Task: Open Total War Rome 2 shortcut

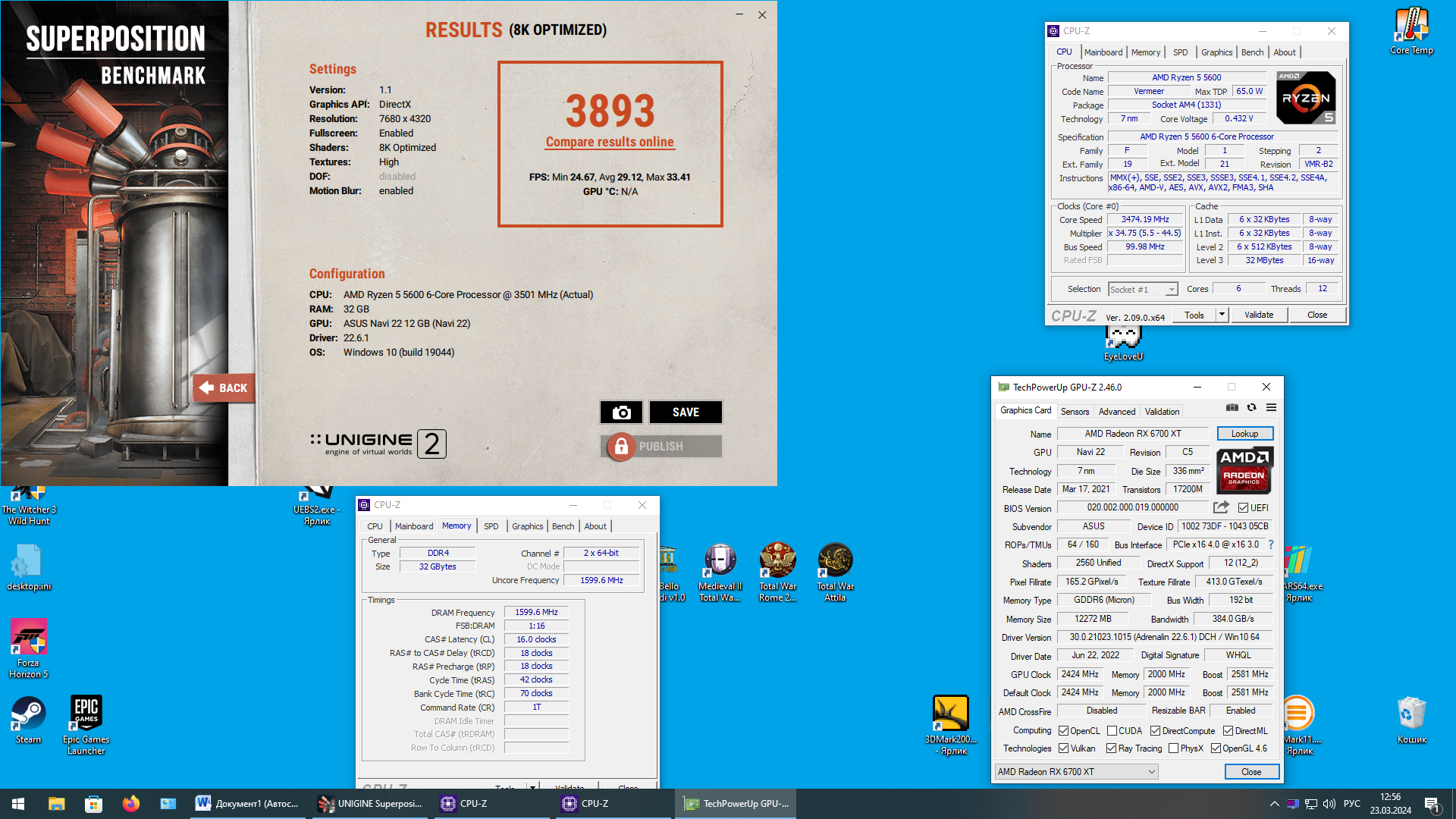Action: (777, 573)
